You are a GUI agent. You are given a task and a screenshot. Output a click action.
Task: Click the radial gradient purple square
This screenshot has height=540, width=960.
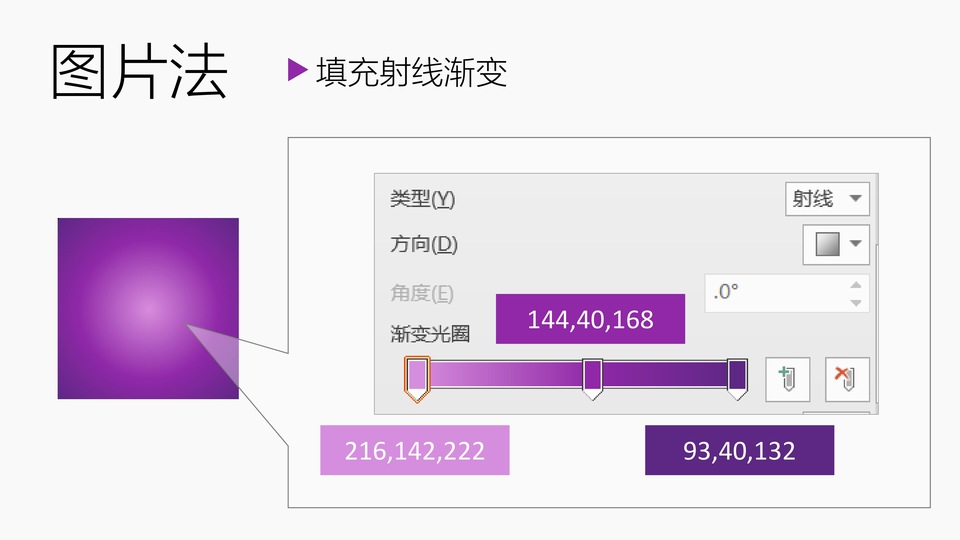pyautogui.click(x=148, y=308)
